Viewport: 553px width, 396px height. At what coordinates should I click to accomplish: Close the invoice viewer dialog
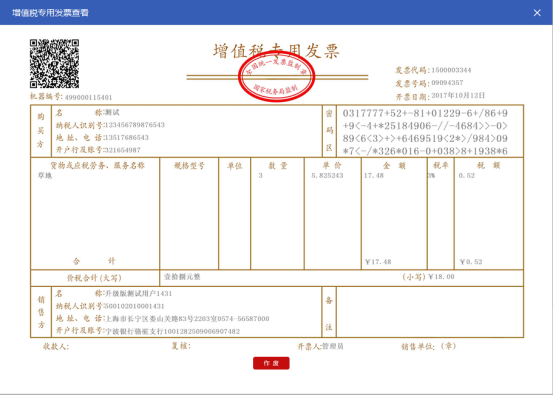(537, 13)
